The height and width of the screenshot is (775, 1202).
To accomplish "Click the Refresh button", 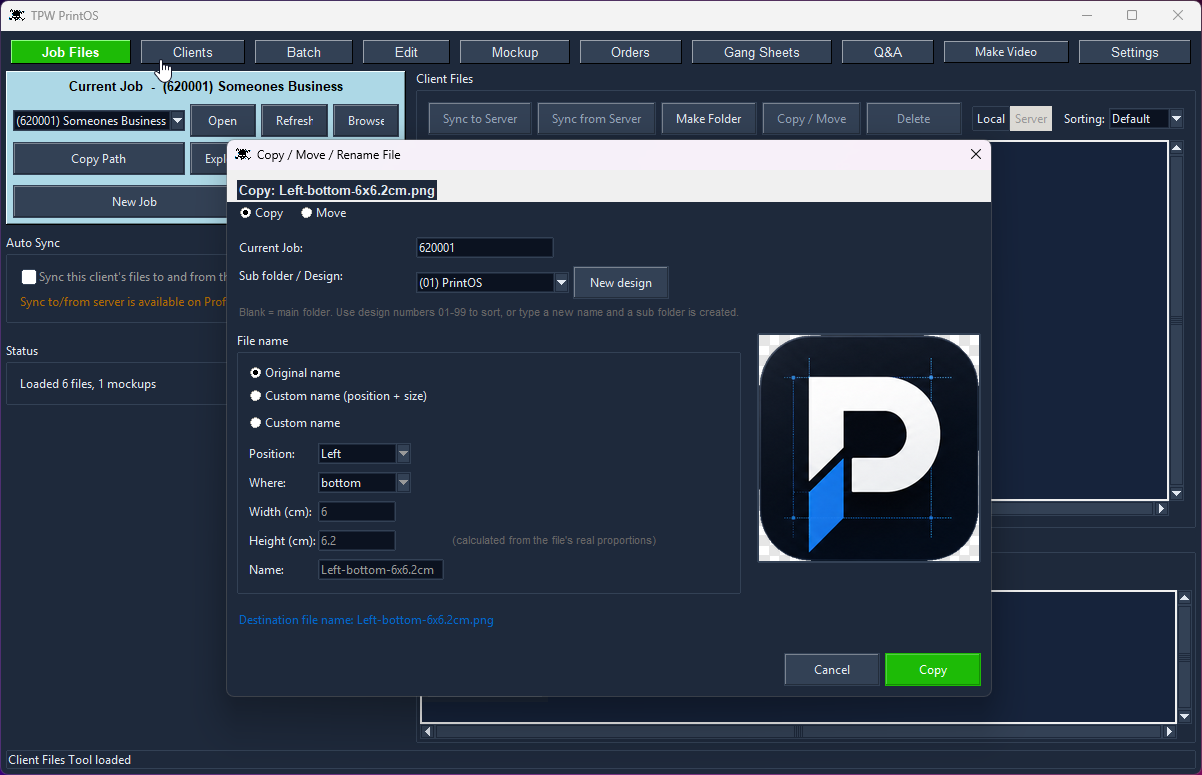I will coord(294,121).
